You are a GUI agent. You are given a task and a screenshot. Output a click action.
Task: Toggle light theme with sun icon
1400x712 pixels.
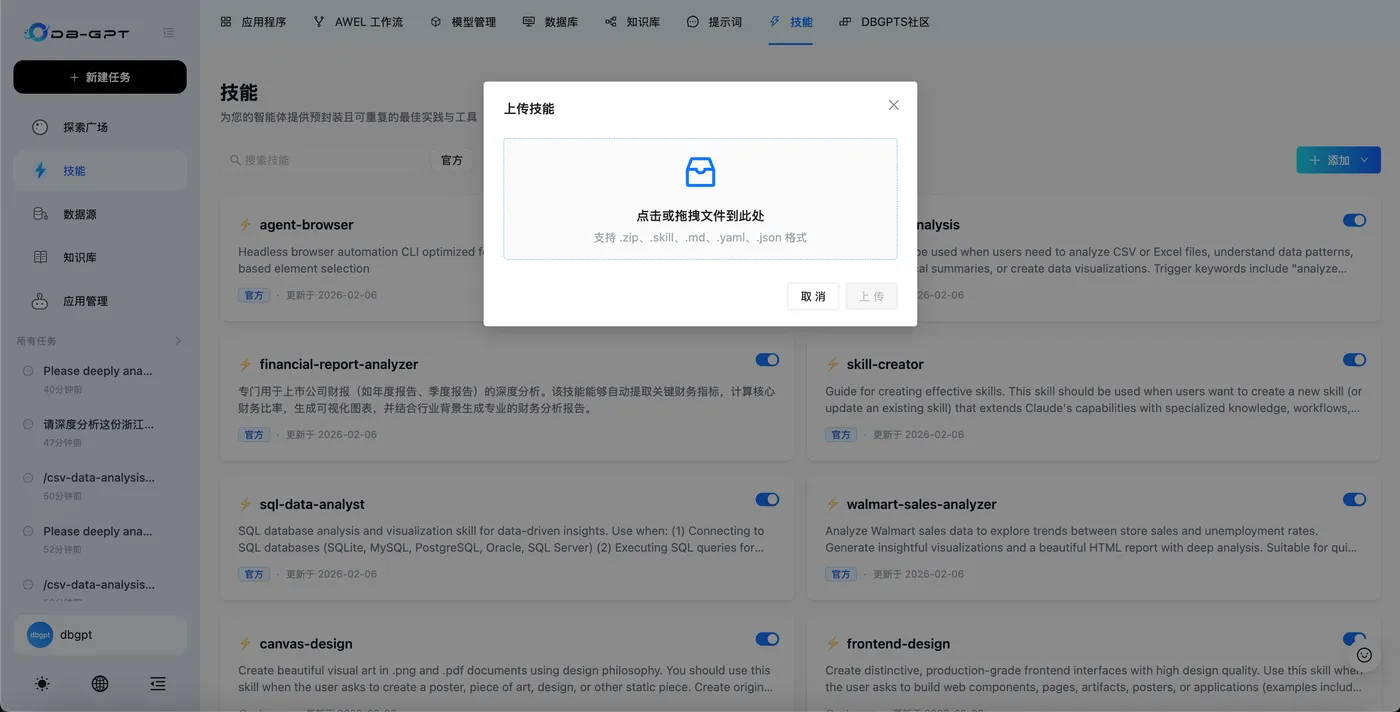(41, 684)
